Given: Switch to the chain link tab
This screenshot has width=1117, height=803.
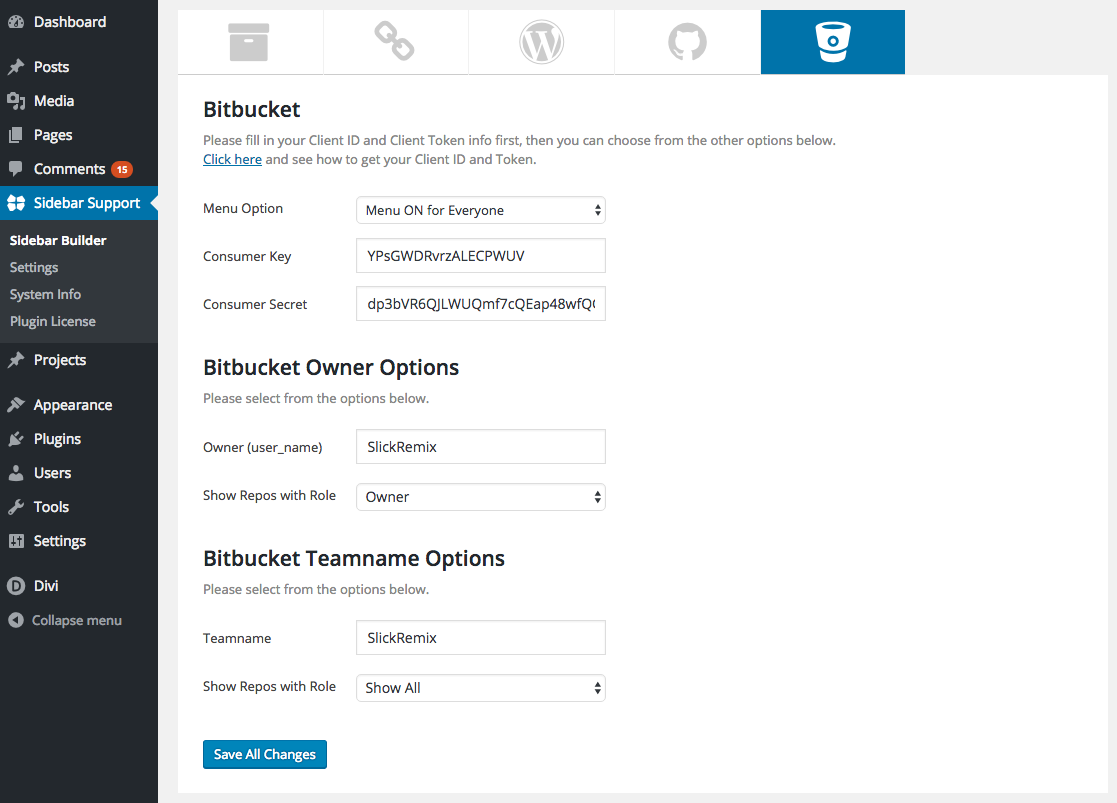Looking at the screenshot, I should [395, 42].
